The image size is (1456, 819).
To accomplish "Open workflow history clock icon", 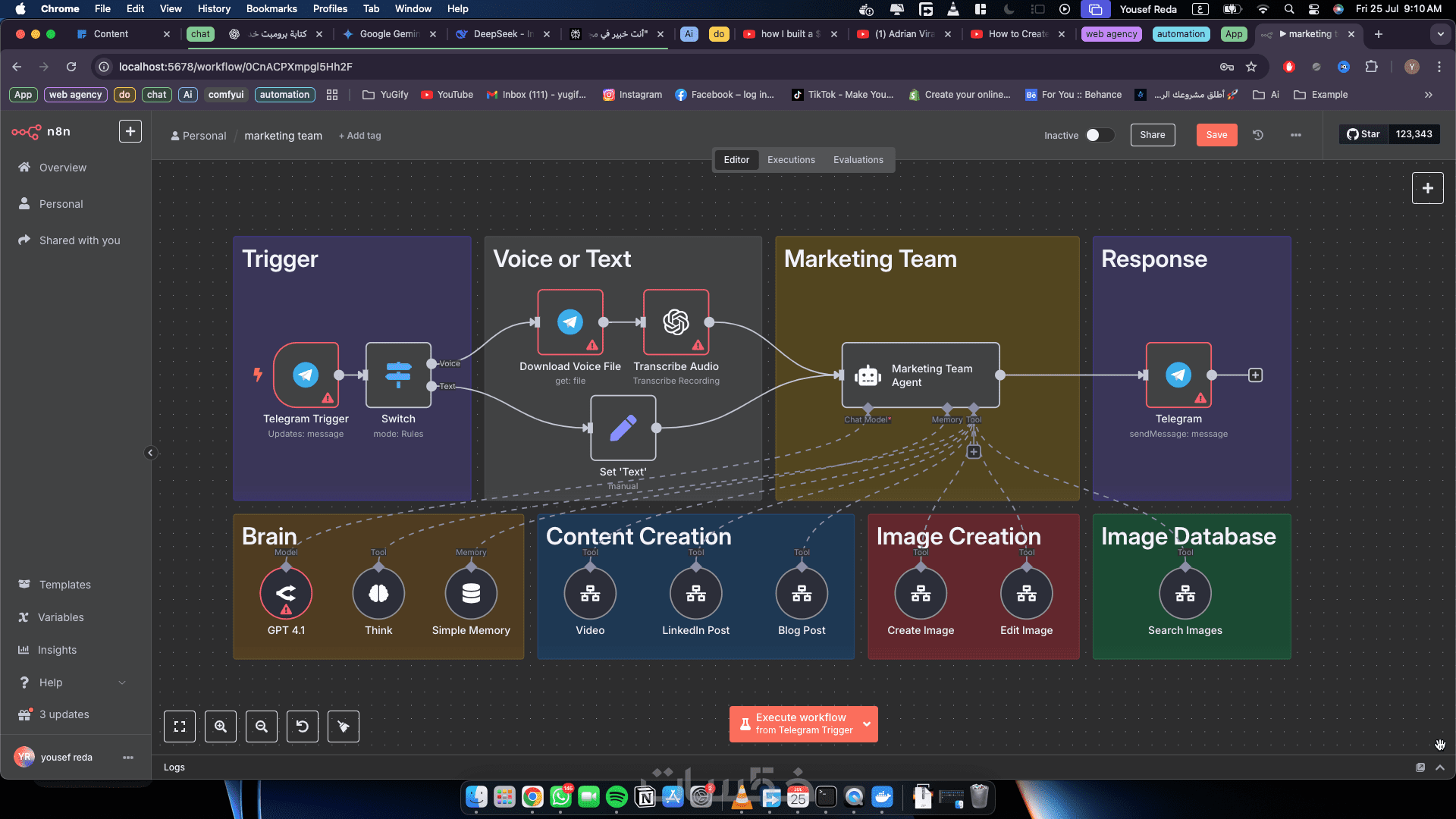I will tap(1258, 135).
